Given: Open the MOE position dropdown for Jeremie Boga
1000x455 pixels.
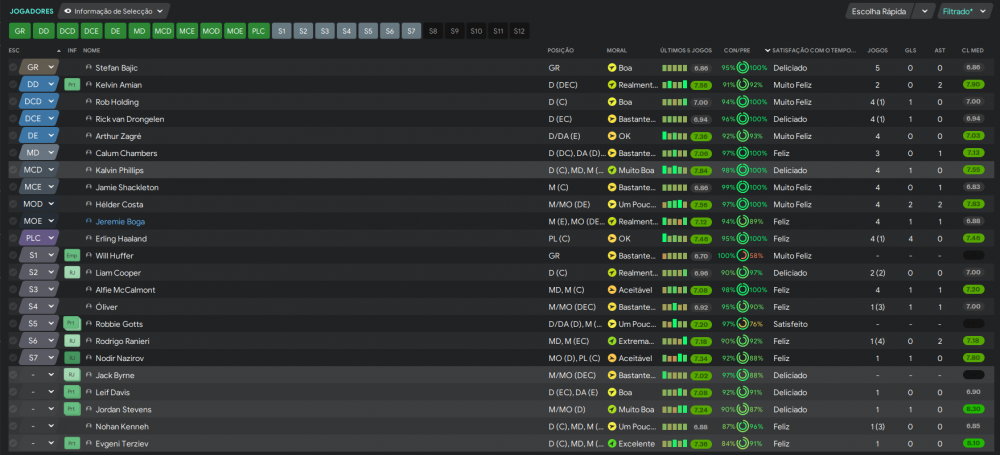Looking at the screenshot, I should (x=38, y=221).
